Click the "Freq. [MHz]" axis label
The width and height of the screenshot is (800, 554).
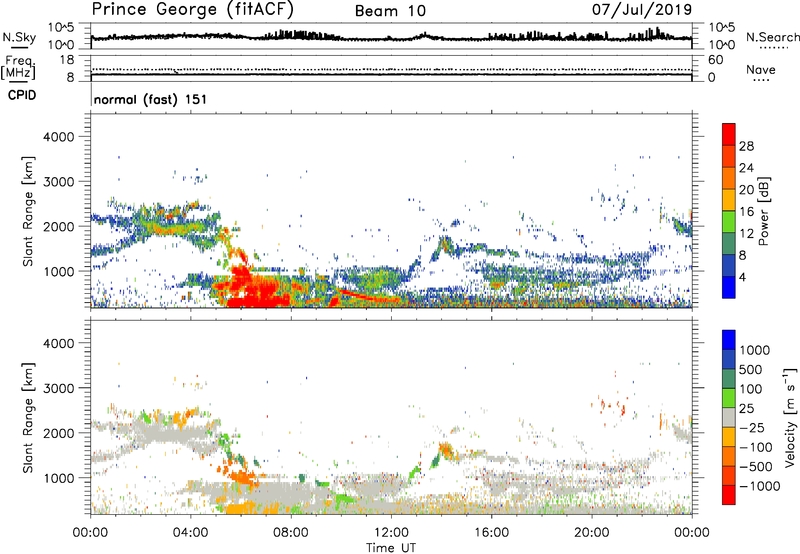tap(19, 68)
